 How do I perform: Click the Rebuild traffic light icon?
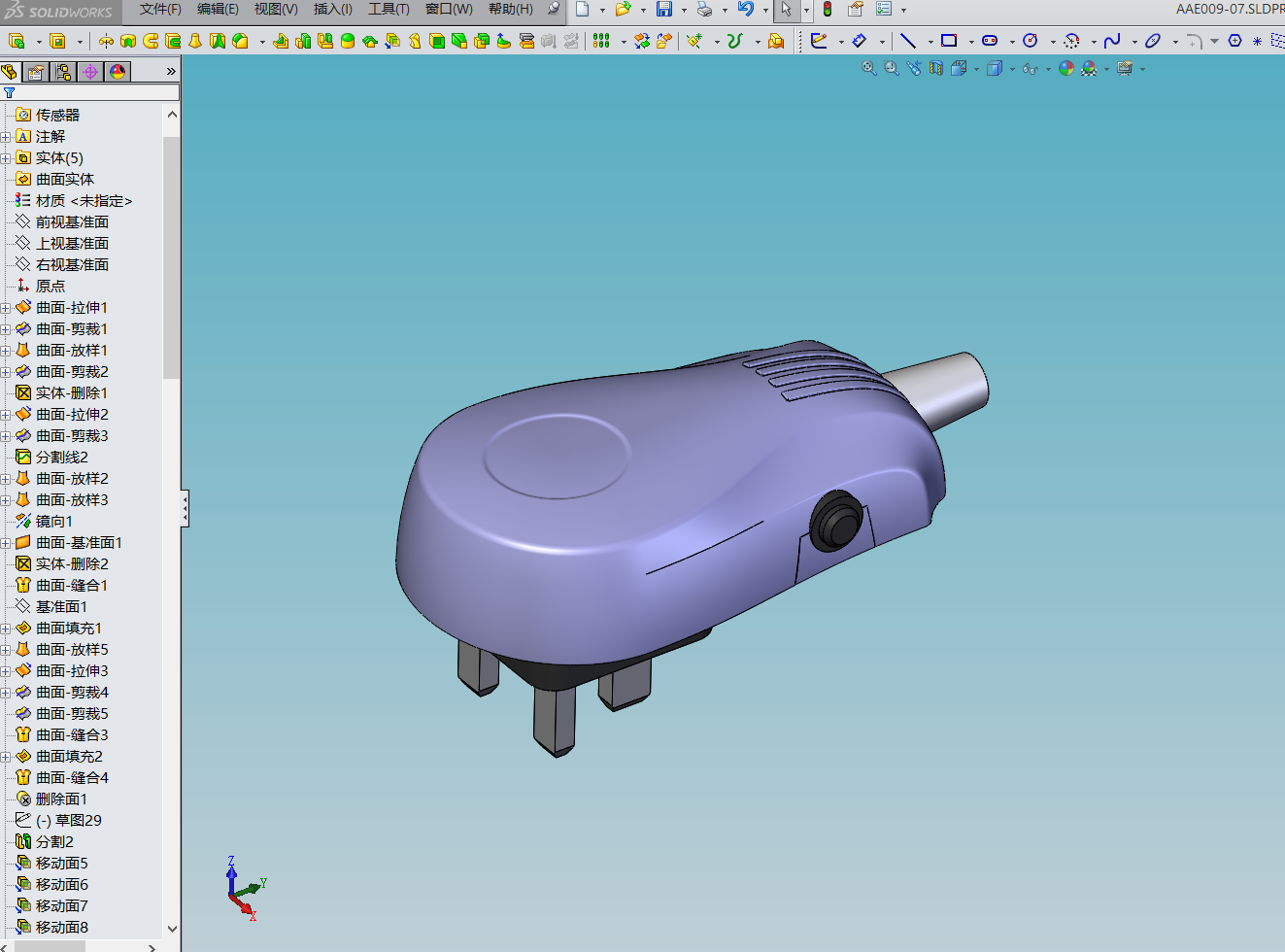[828, 10]
